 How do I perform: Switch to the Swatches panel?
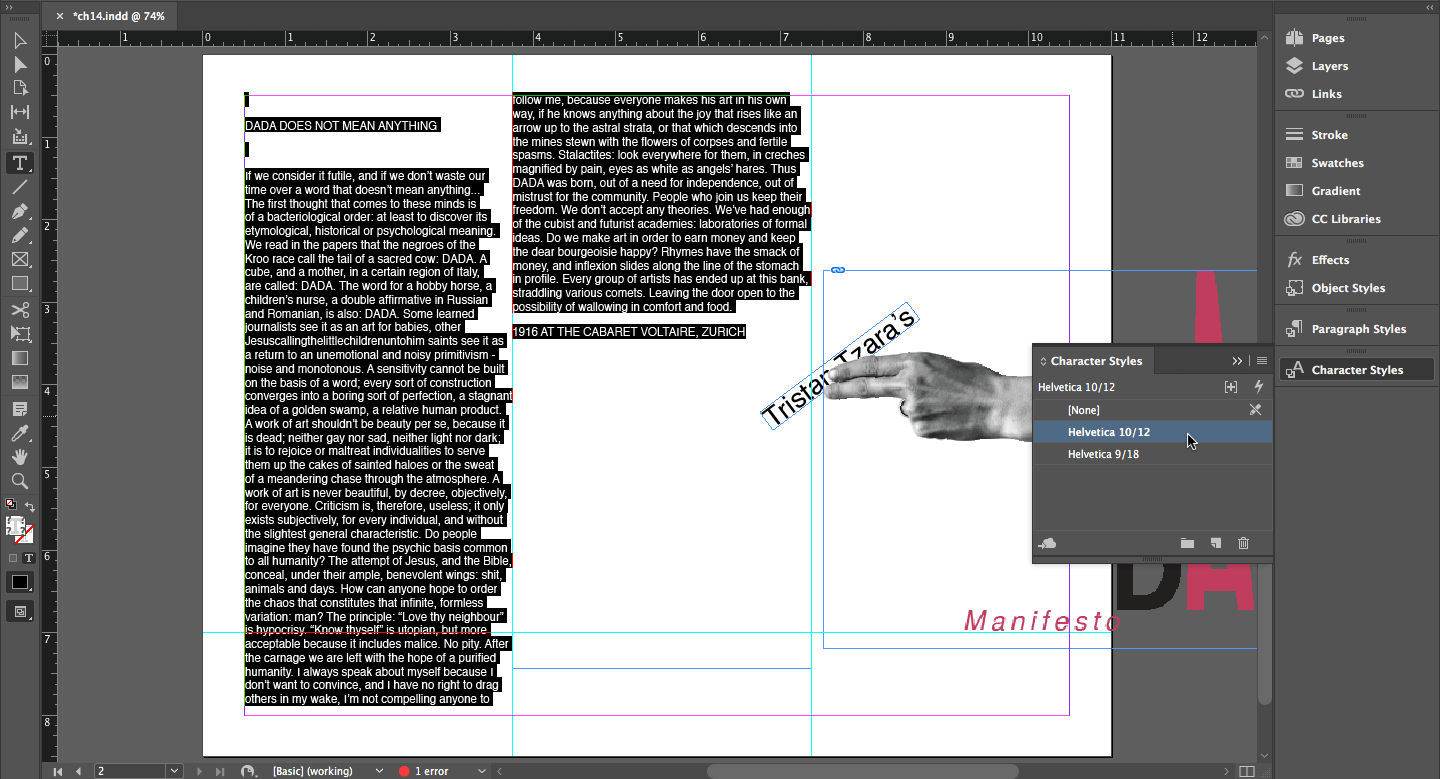click(1337, 163)
